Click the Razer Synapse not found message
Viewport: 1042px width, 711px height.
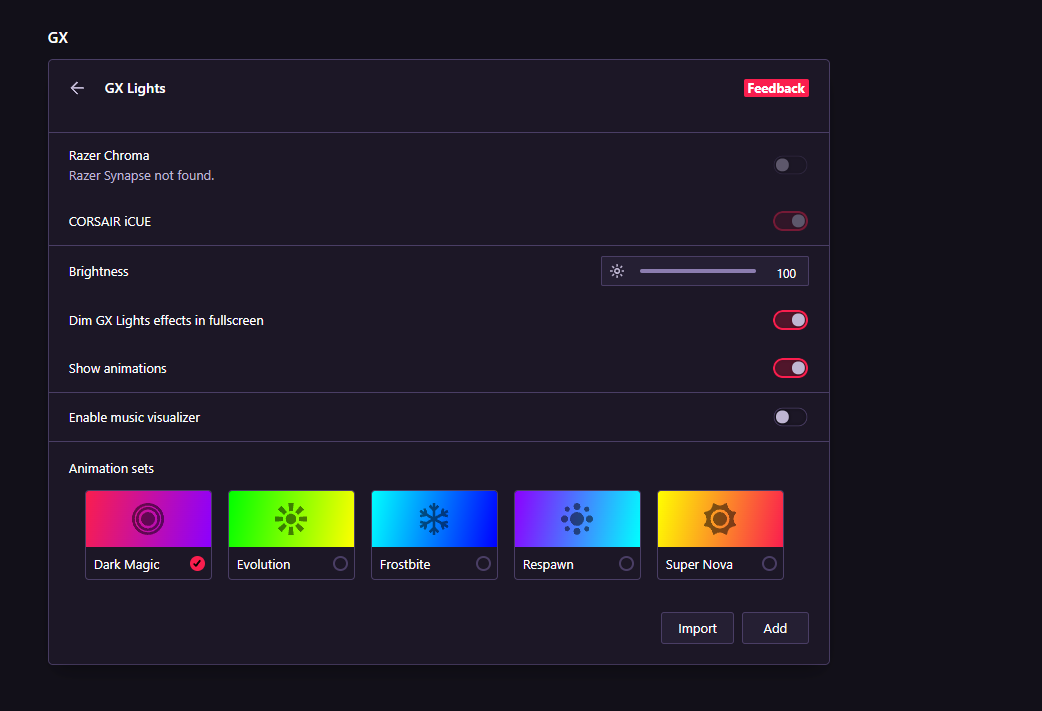[142, 175]
